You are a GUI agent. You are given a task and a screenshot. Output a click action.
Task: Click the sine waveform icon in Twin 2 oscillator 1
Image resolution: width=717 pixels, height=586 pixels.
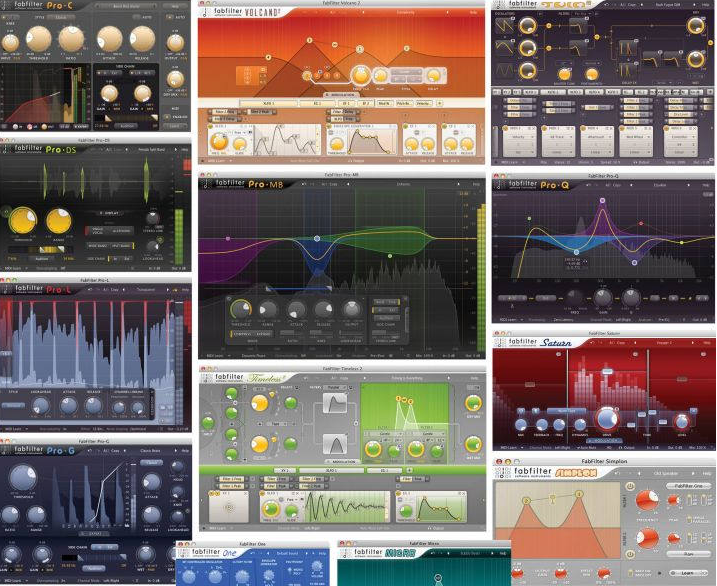click(x=504, y=26)
